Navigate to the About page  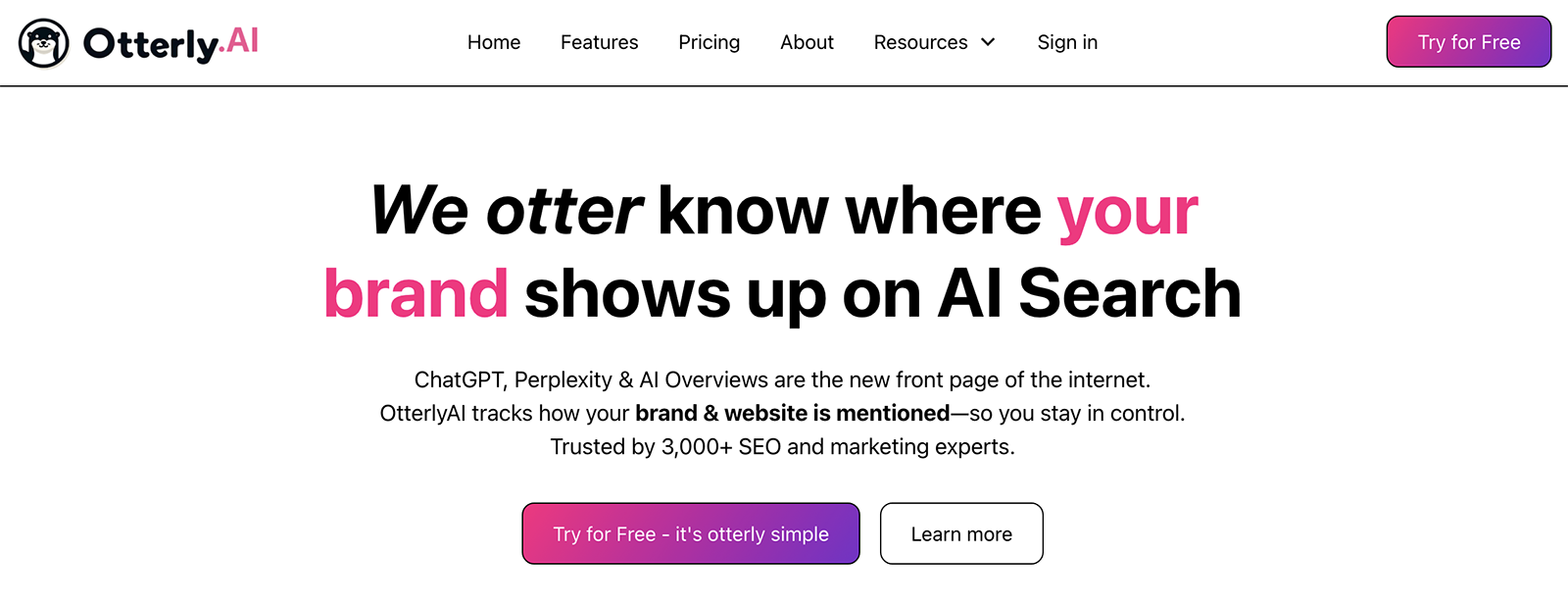point(807,42)
